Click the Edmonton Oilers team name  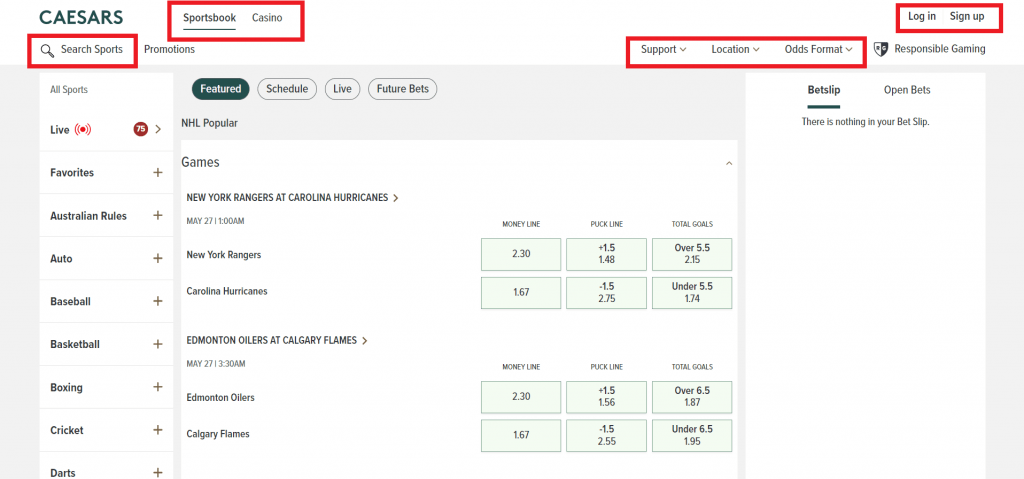220,397
